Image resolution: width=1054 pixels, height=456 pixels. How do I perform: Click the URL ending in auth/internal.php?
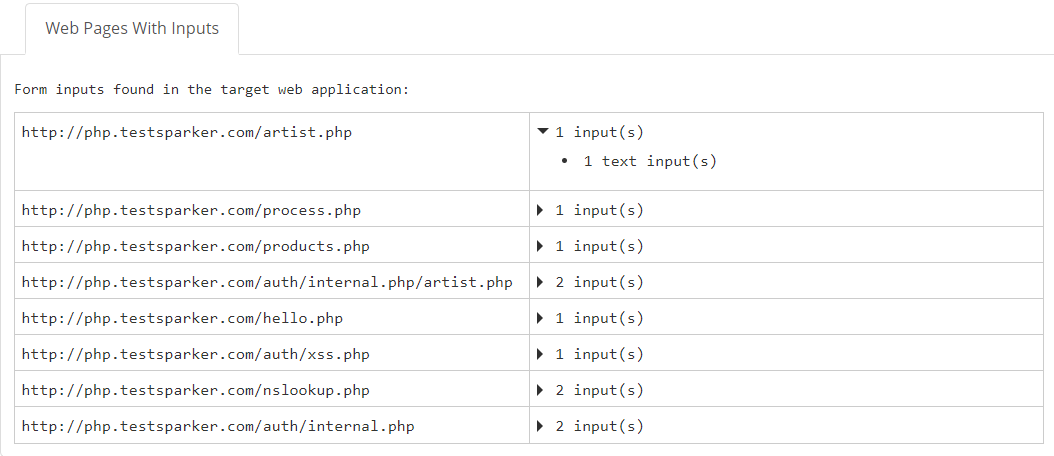218,426
